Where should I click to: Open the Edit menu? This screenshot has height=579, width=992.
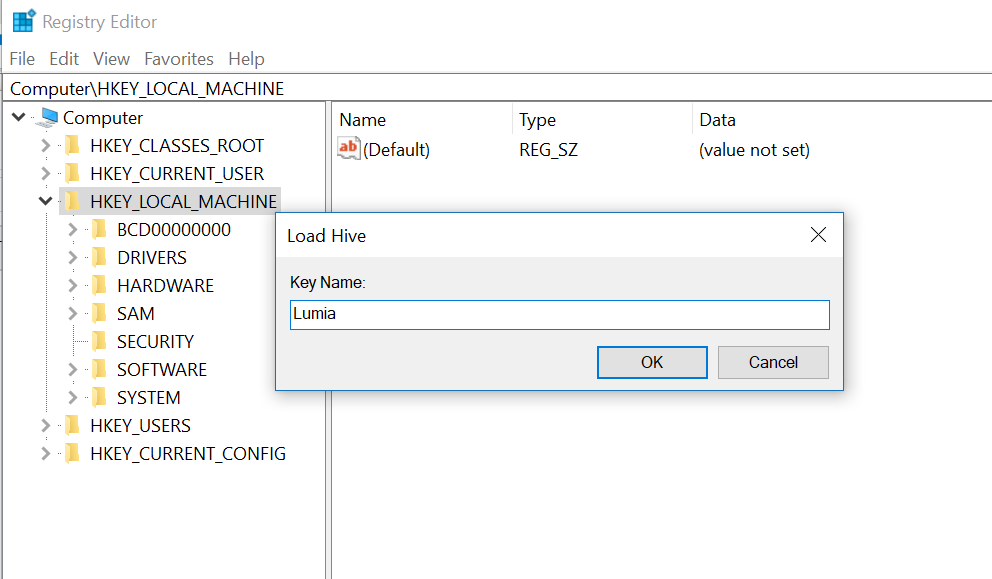pos(64,59)
